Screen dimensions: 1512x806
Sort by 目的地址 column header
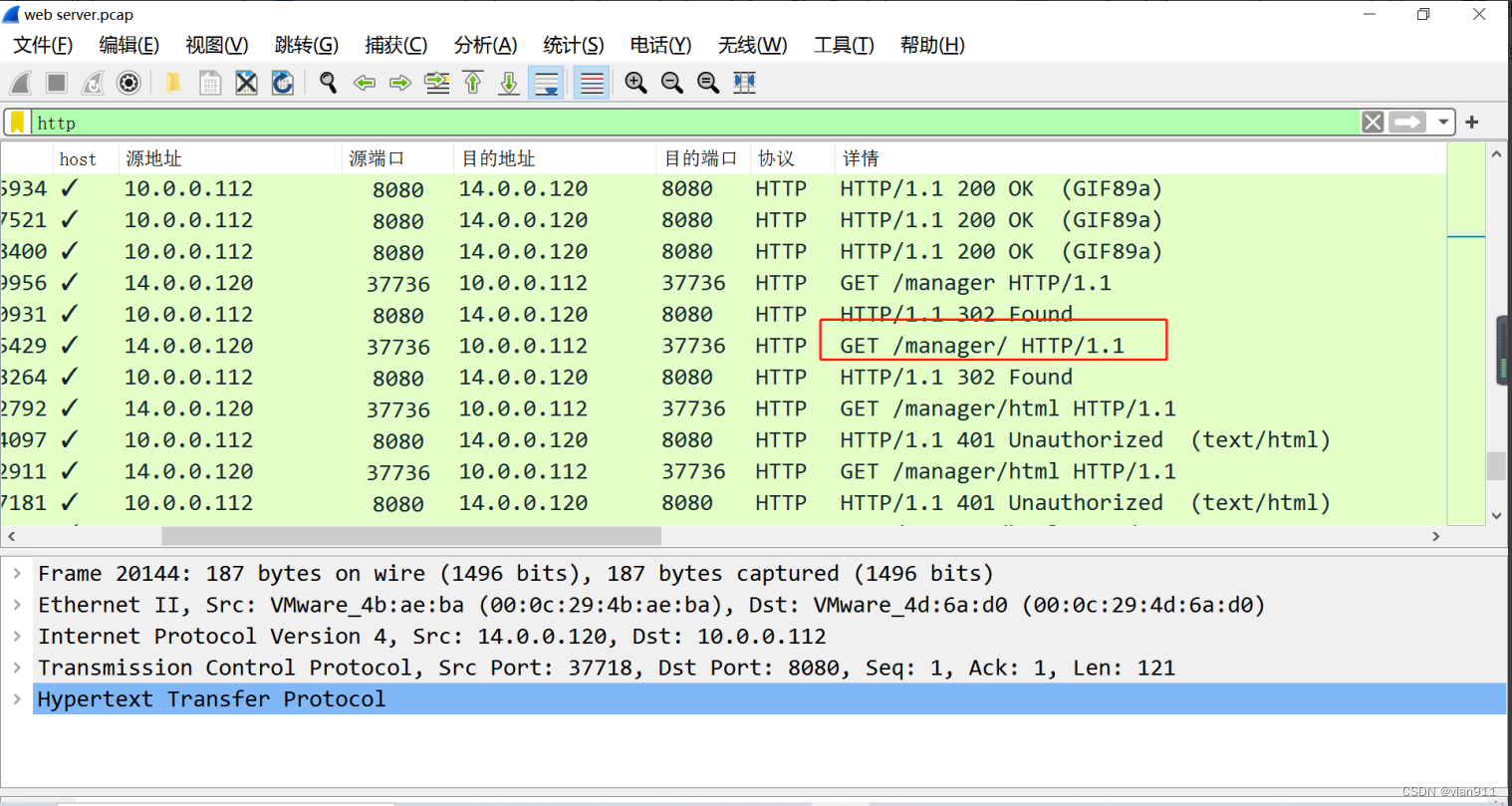tap(555, 158)
